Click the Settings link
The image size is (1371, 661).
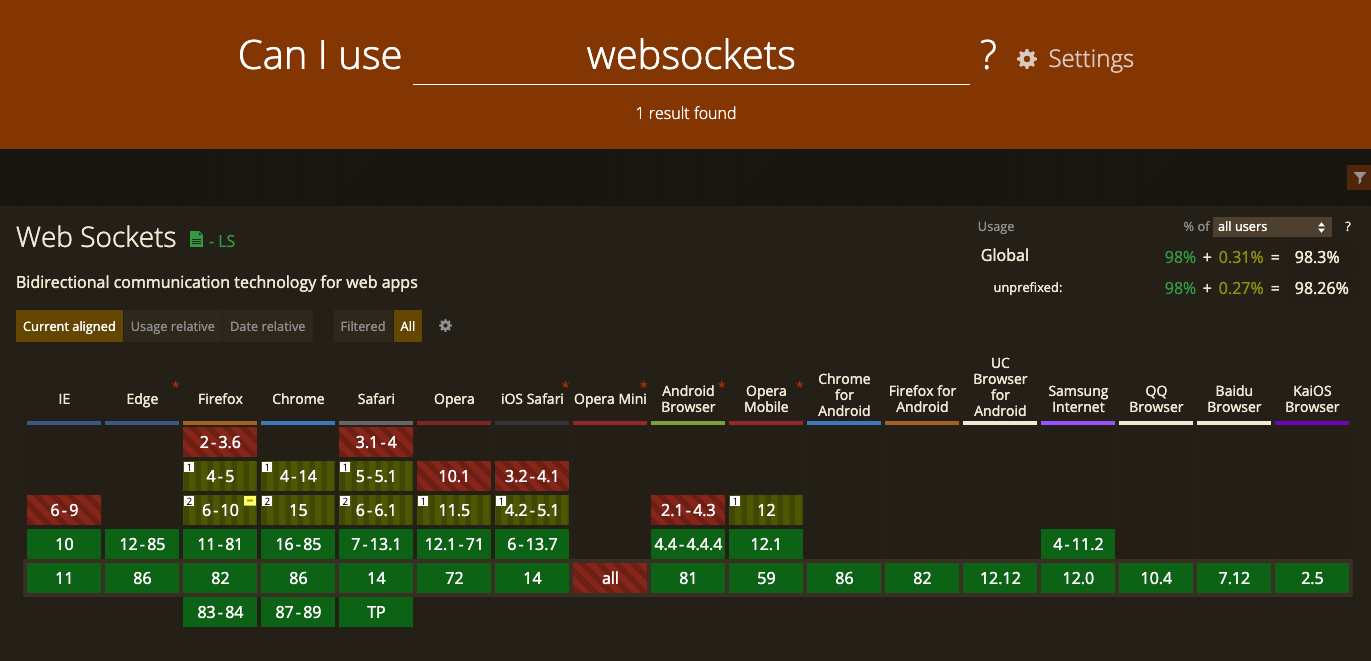[x=1091, y=59]
